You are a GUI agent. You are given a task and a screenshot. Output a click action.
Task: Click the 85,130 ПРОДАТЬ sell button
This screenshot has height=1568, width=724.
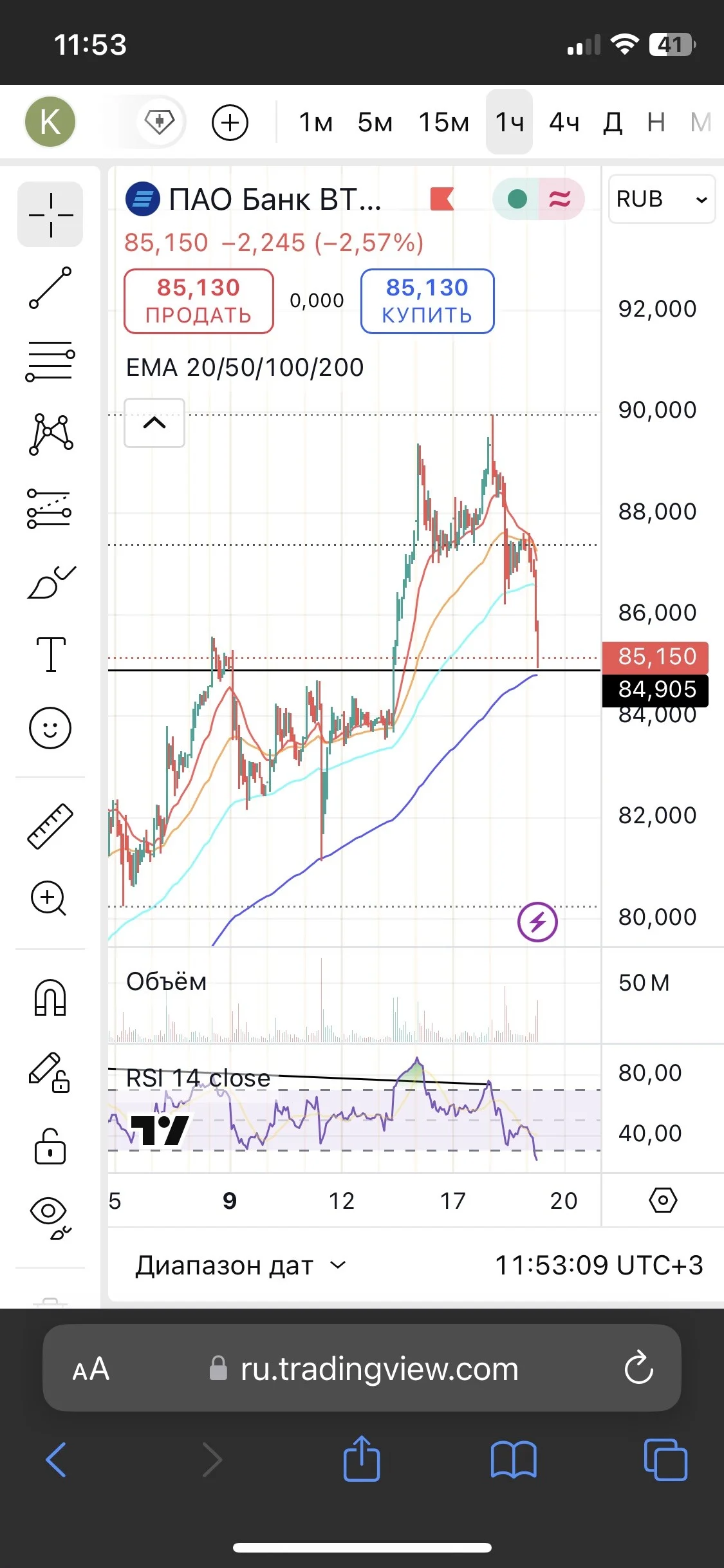pyautogui.click(x=199, y=301)
